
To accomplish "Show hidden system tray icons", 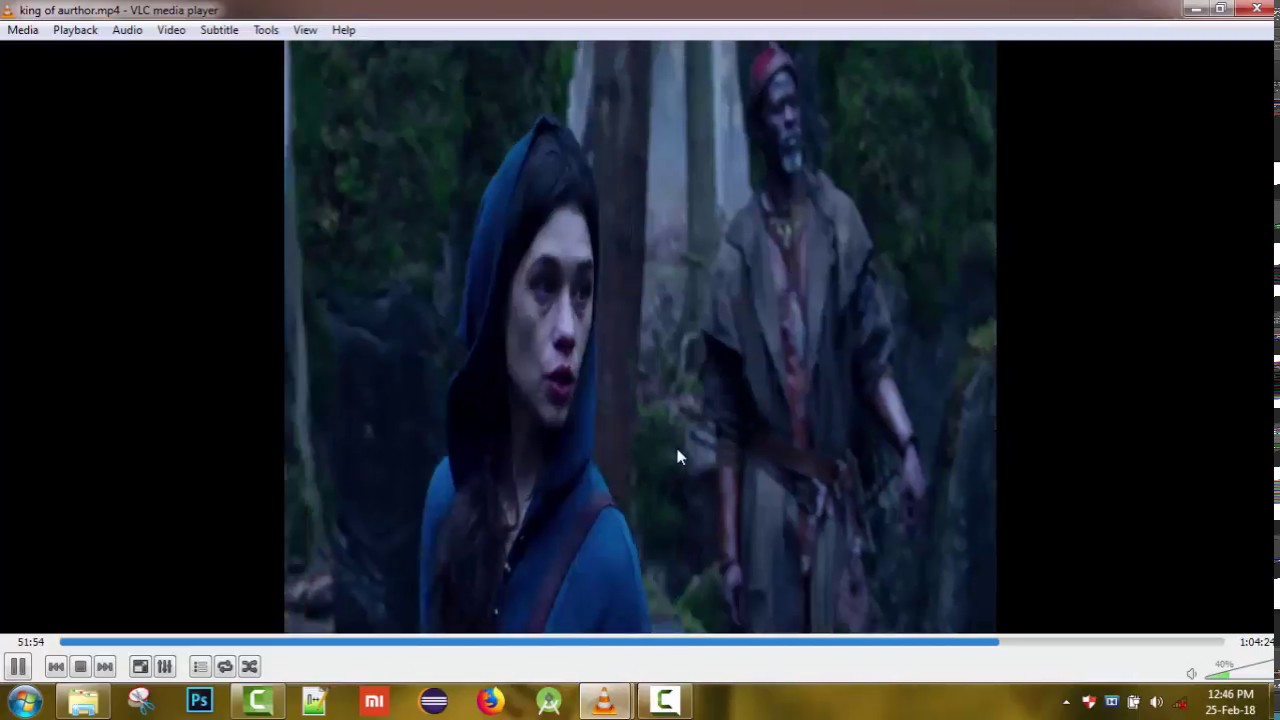I will pos(1066,702).
